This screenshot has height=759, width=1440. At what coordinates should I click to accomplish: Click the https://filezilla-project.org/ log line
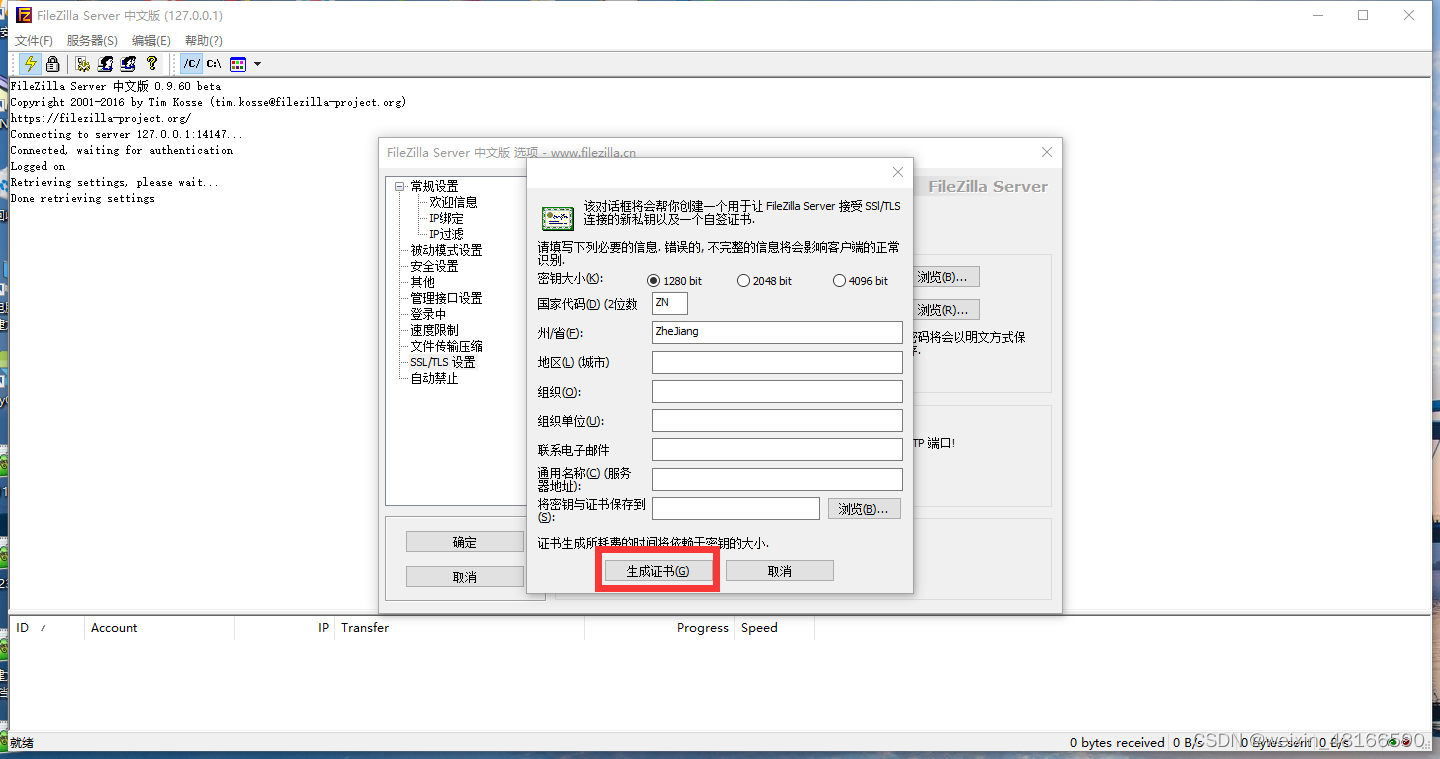[x=100, y=118]
